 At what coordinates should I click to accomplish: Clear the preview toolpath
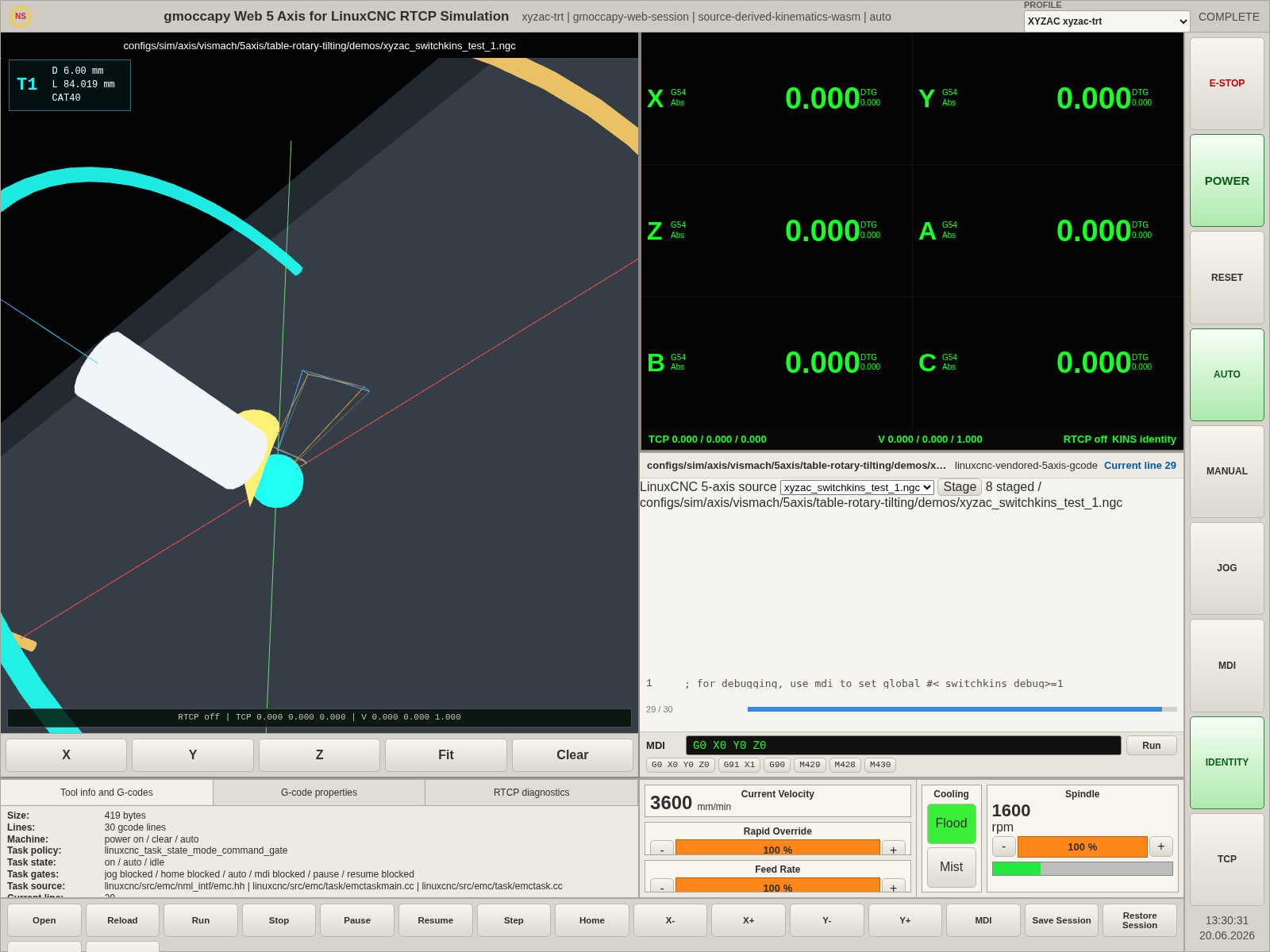[572, 755]
